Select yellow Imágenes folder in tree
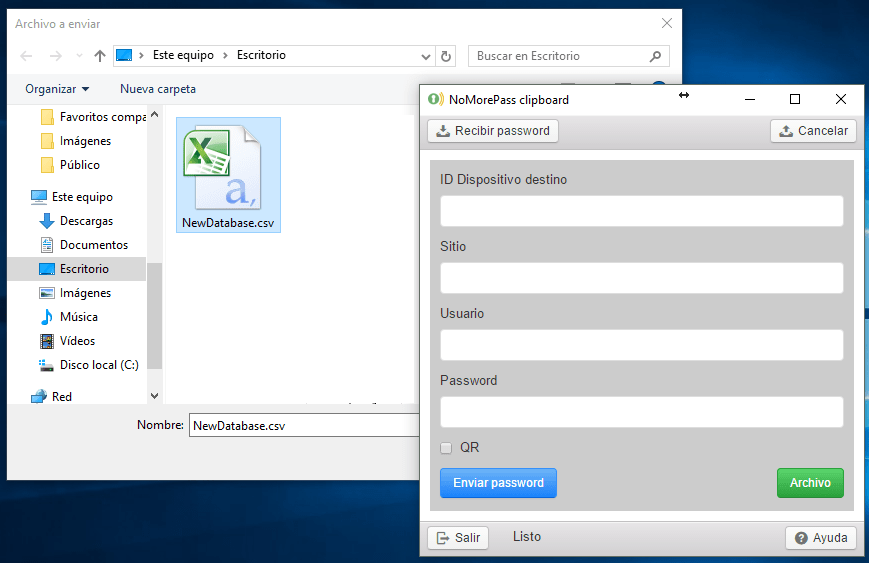This screenshot has height=563, width=869. [76, 141]
